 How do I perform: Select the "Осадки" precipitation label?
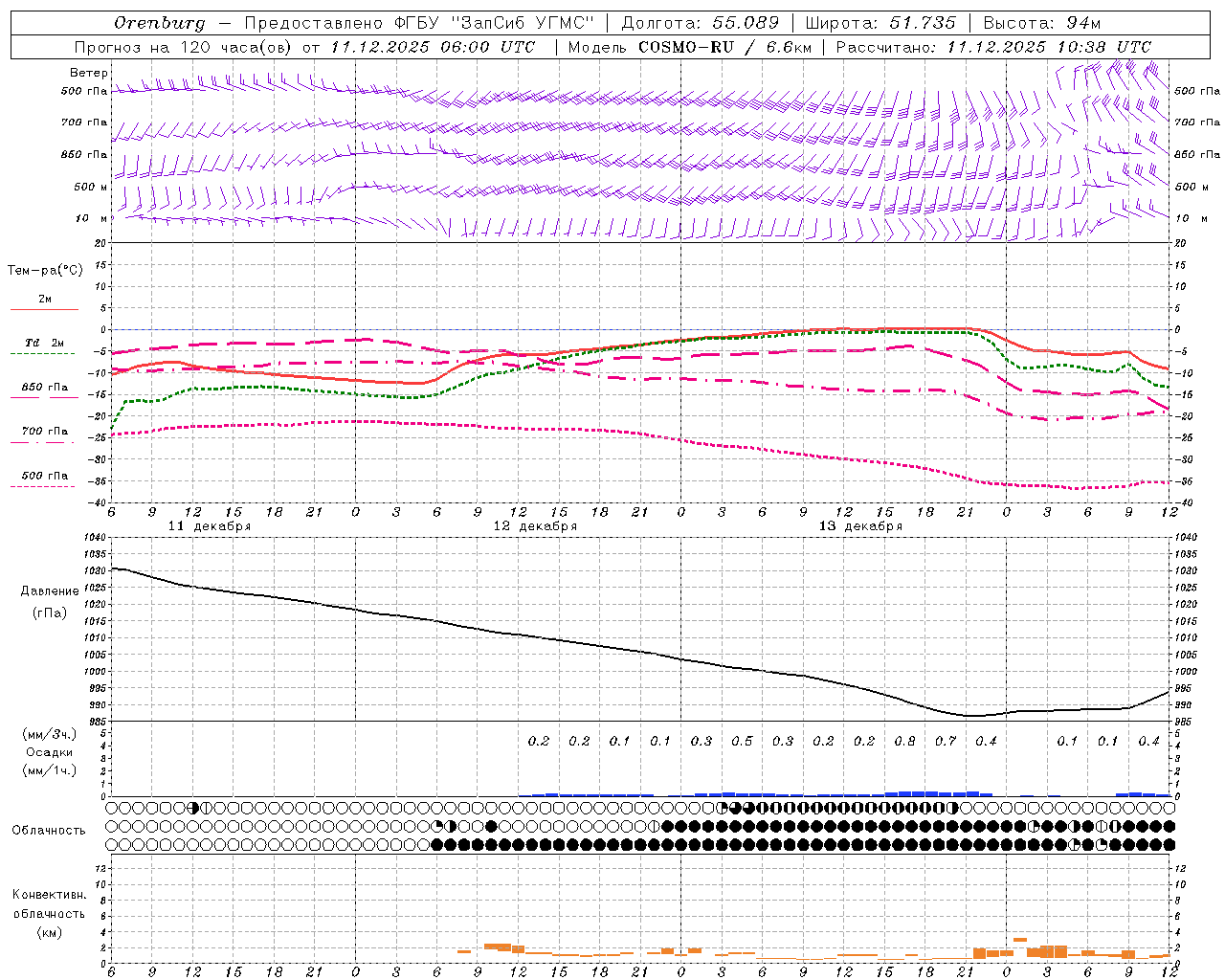point(50,752)
